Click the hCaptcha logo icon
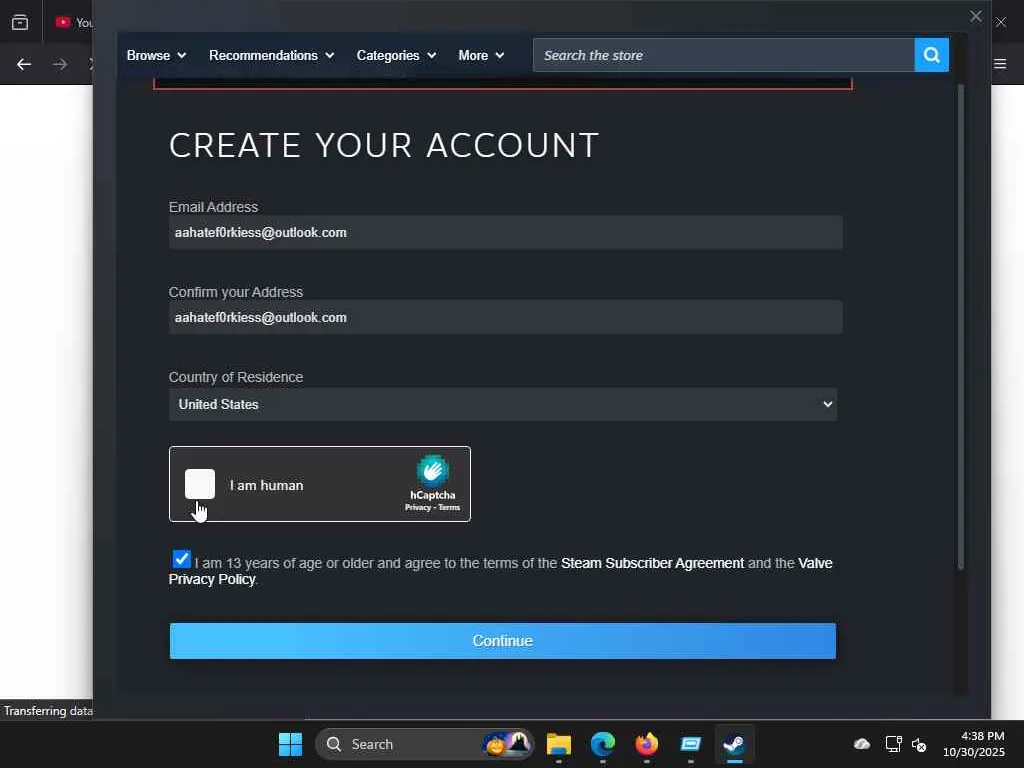This screenshot has height=768, width=1024. (x=432, y=470)
